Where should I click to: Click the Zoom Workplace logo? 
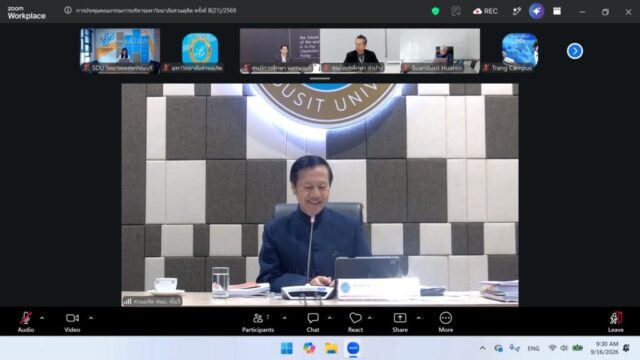click(x=27, y=13)
